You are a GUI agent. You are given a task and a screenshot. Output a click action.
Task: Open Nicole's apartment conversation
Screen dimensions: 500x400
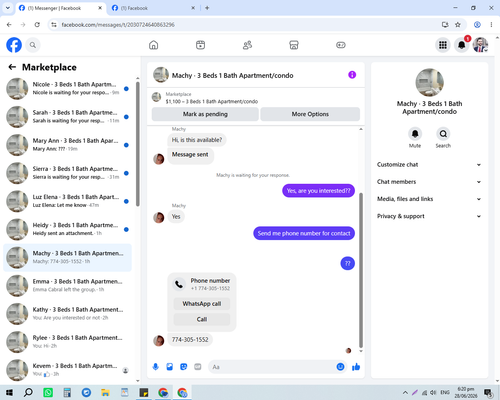coord(67,89)
